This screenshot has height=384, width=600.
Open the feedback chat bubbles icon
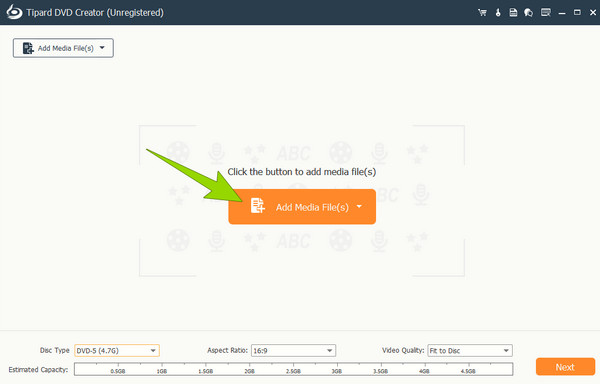pyautogui.click(x=528, y=13)
